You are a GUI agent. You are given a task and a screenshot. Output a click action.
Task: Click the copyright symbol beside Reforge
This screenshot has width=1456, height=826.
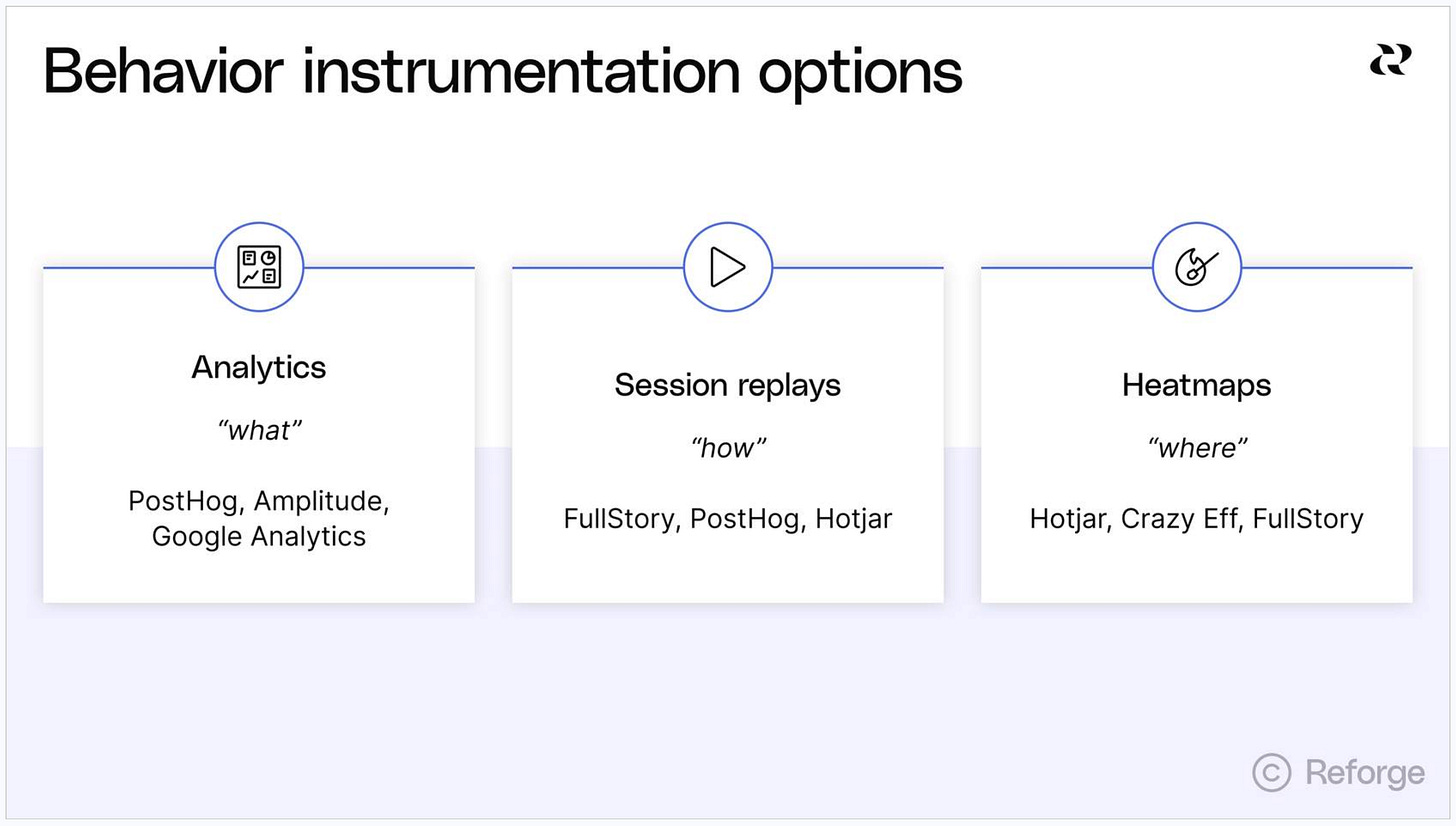coord(1271,772)
